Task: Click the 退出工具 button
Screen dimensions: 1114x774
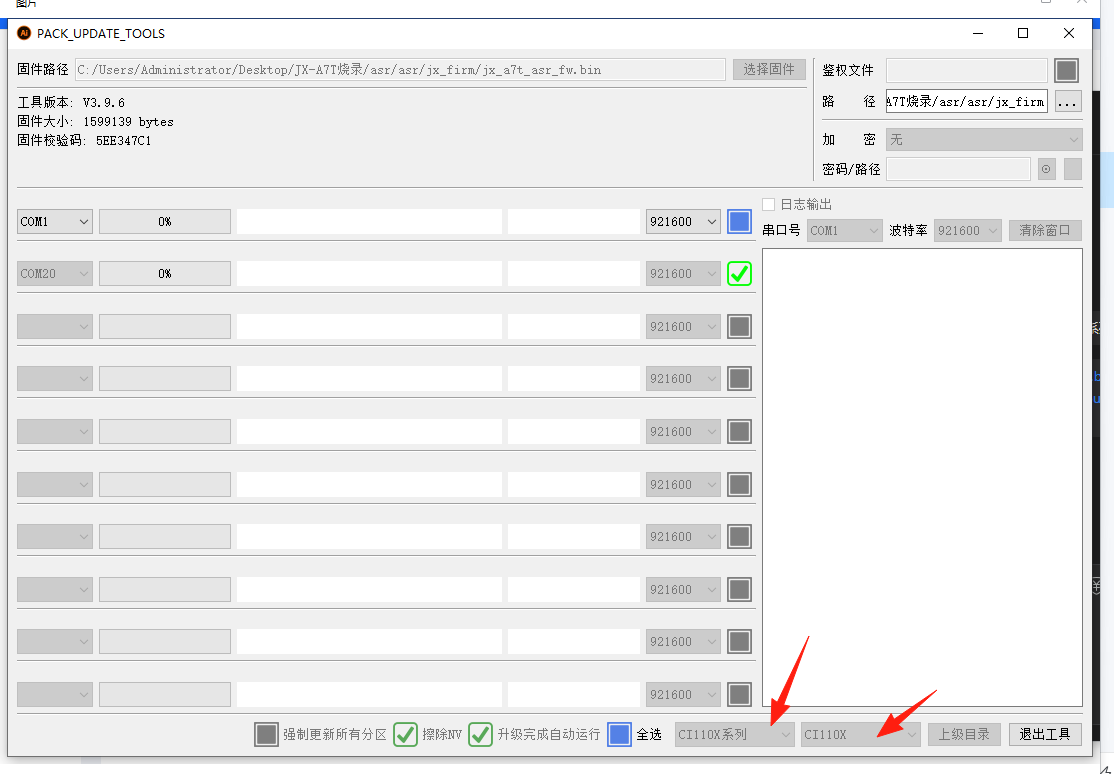Action: [x=1045, y=734]
